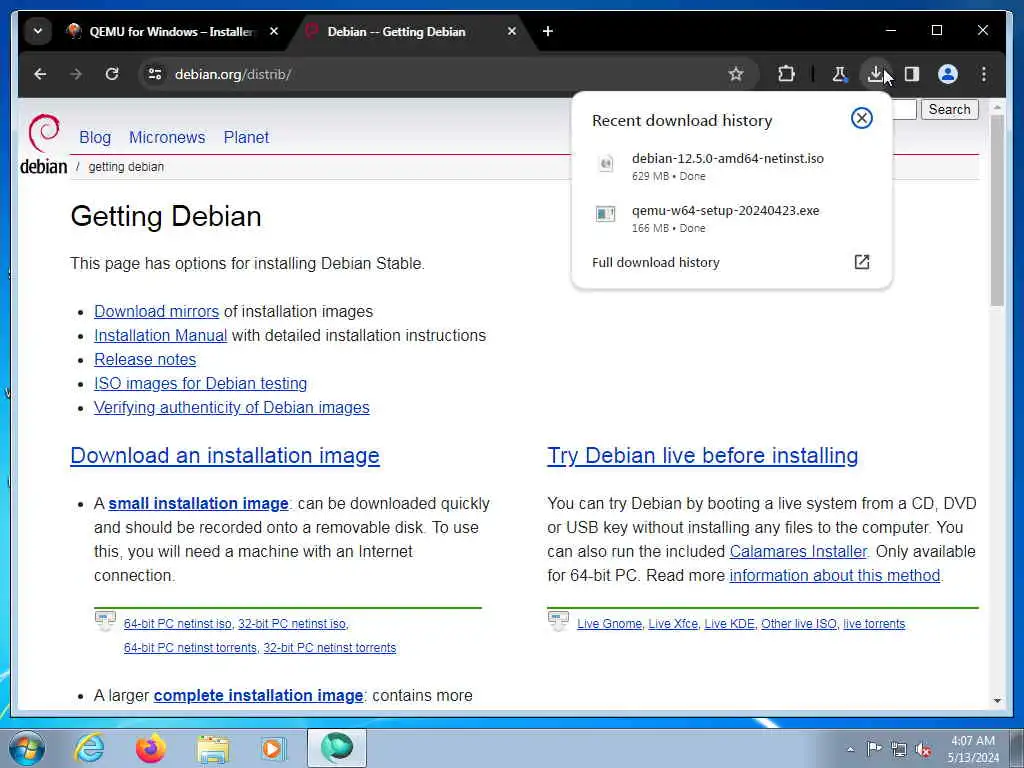
Task: Switch to QEMU for Windows tab
Action: click(x=170, y=31)
